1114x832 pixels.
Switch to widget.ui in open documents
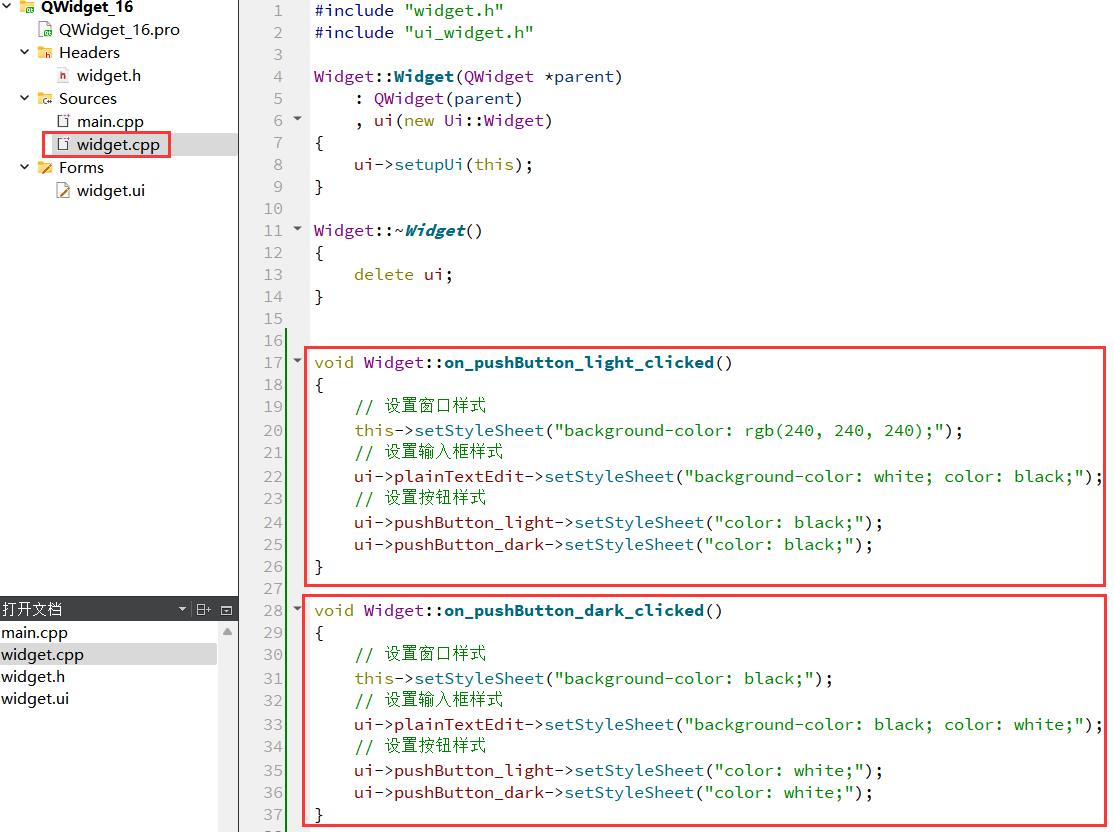[108, 698]
